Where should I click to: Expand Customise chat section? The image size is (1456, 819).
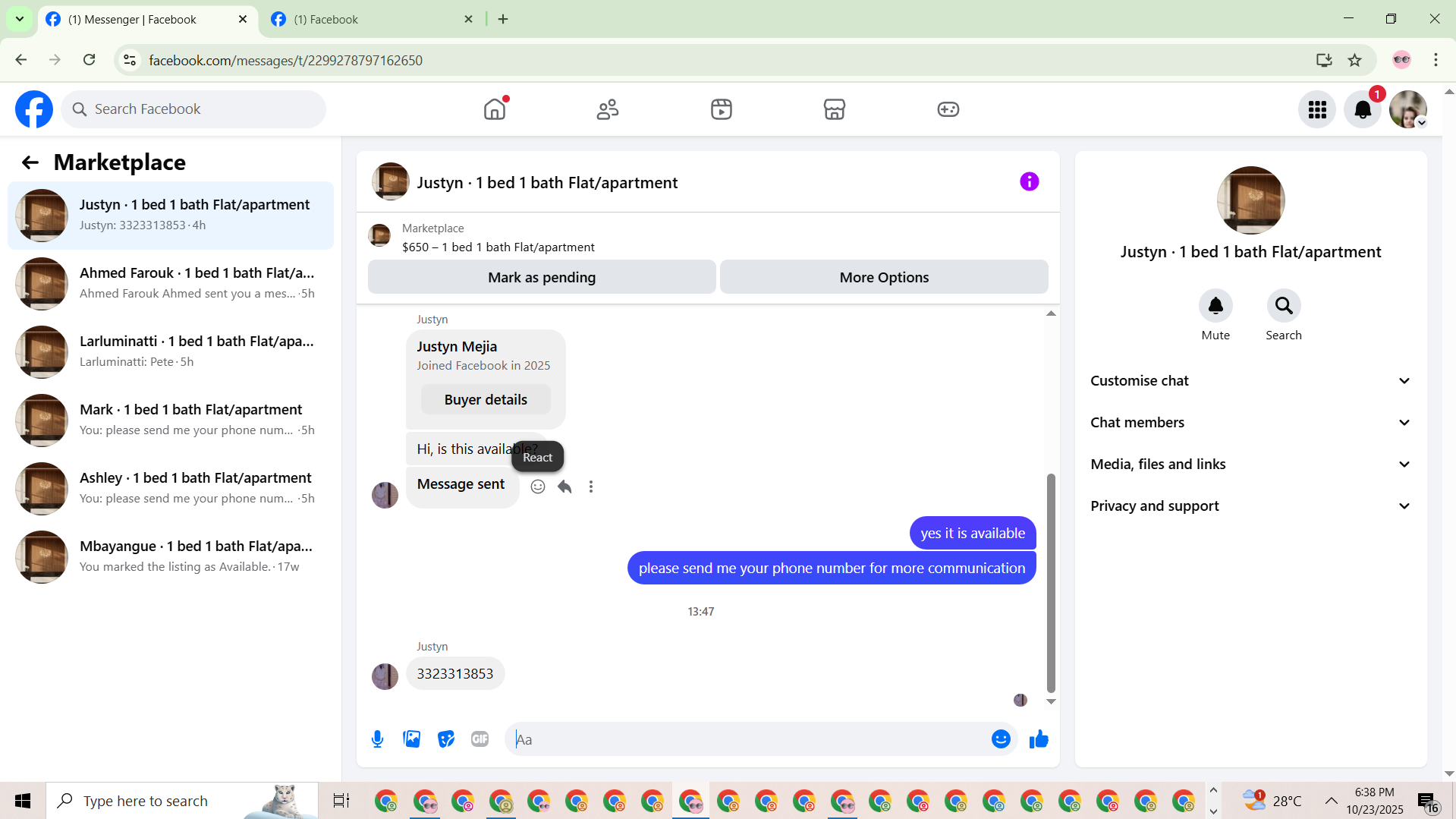pyautogui.click(x=1250, y=381)
